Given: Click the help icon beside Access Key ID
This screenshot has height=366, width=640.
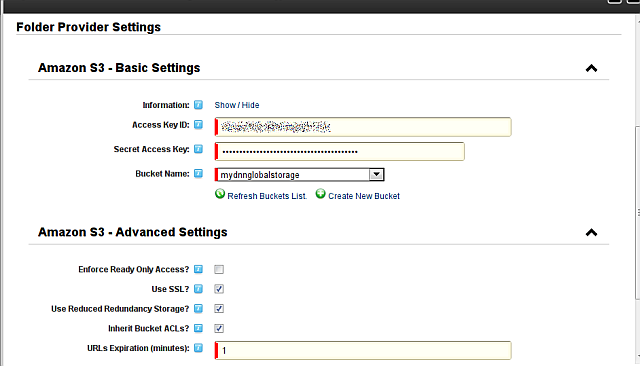Looking at the screenshot, I should click(198, 124).
